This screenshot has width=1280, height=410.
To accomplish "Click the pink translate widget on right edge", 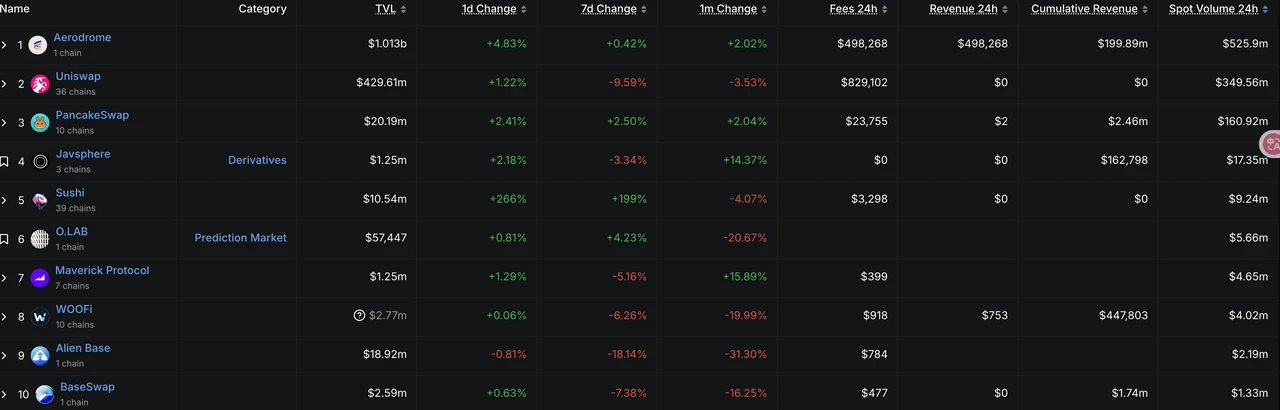I will tap(1270, 145).
